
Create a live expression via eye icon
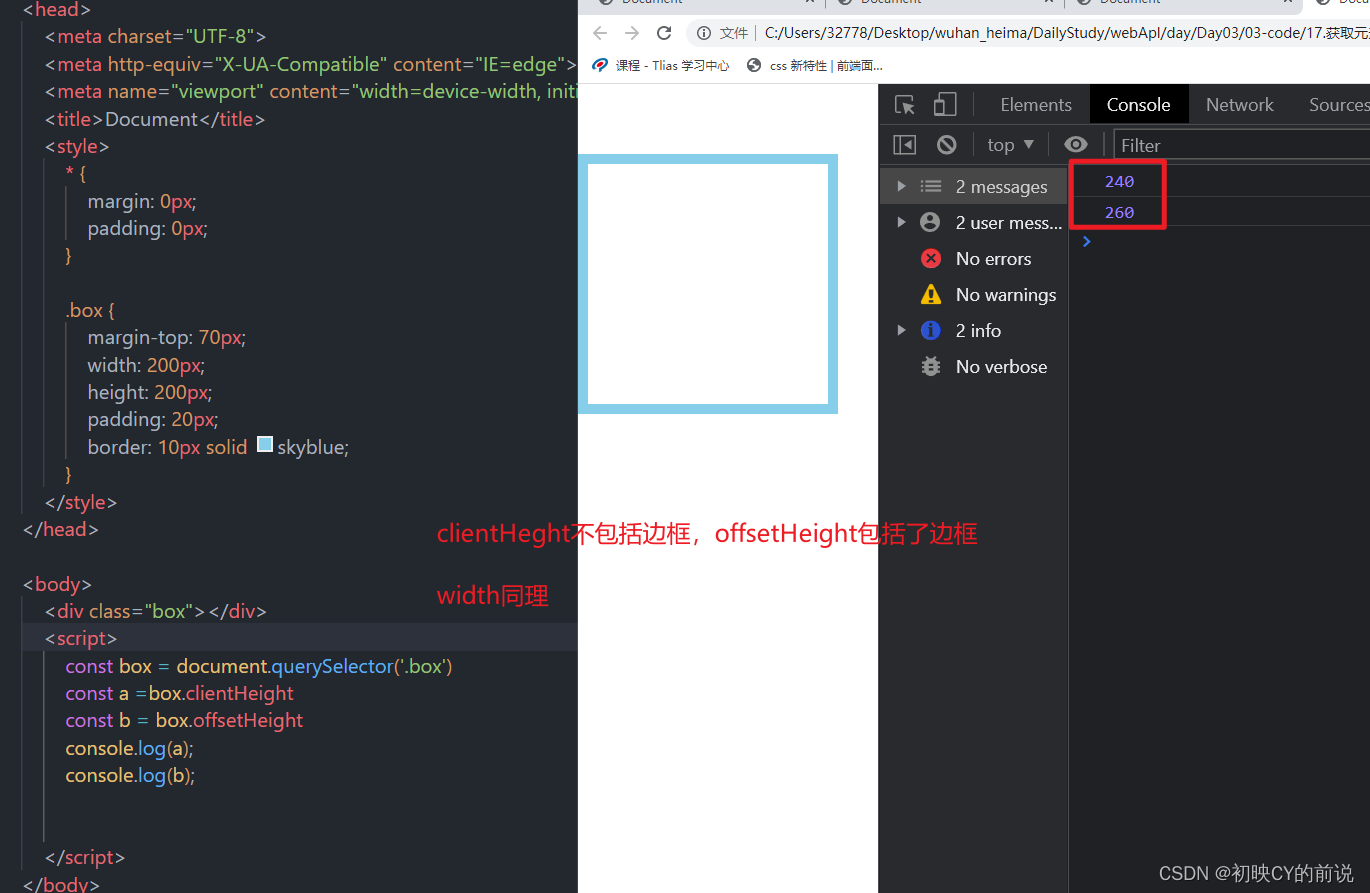tap(1075, 144)
